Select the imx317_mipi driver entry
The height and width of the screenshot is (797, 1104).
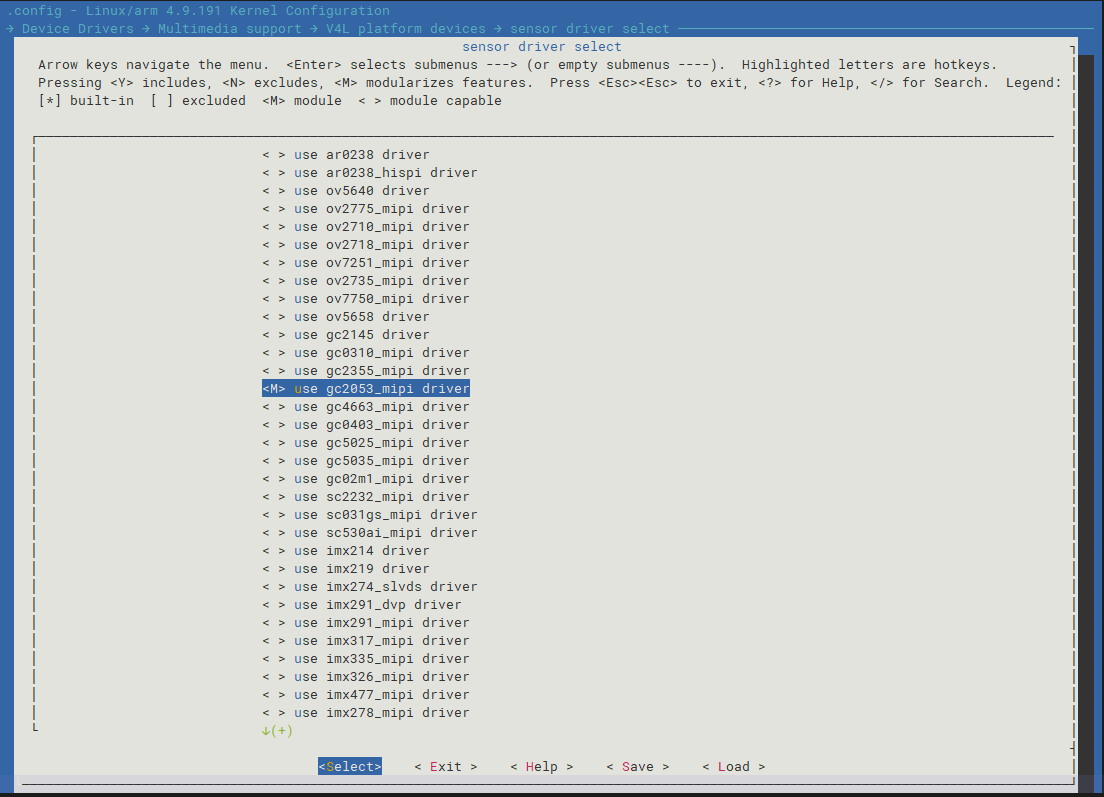pyautogui.click(x=365, y=641)
